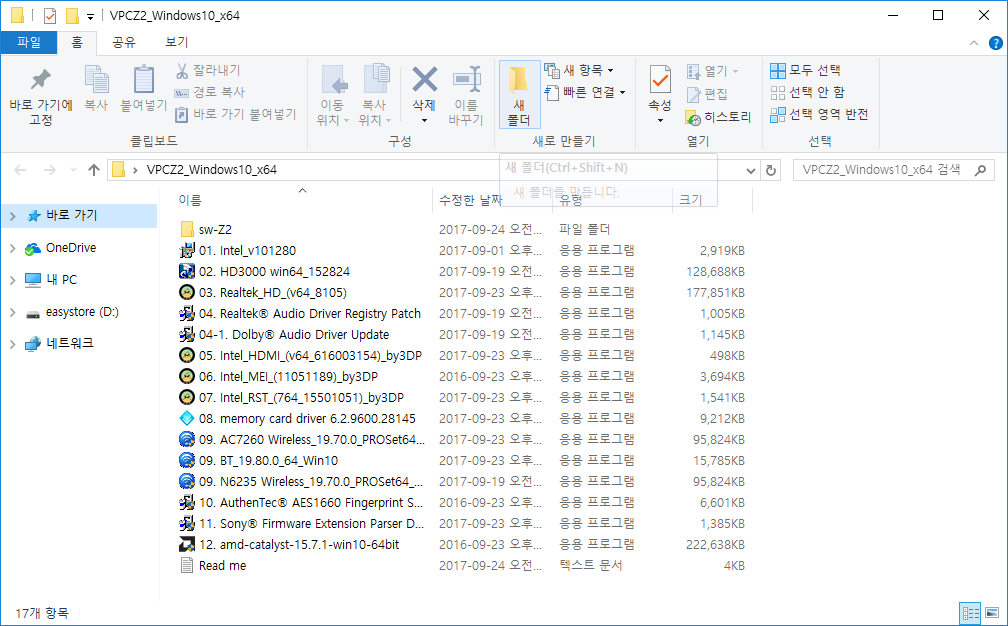Image resolution: width=1008 pixels, height=626 pixels.
Task: Switch to the 보기 (View) tab
Action: click(176, 42)
